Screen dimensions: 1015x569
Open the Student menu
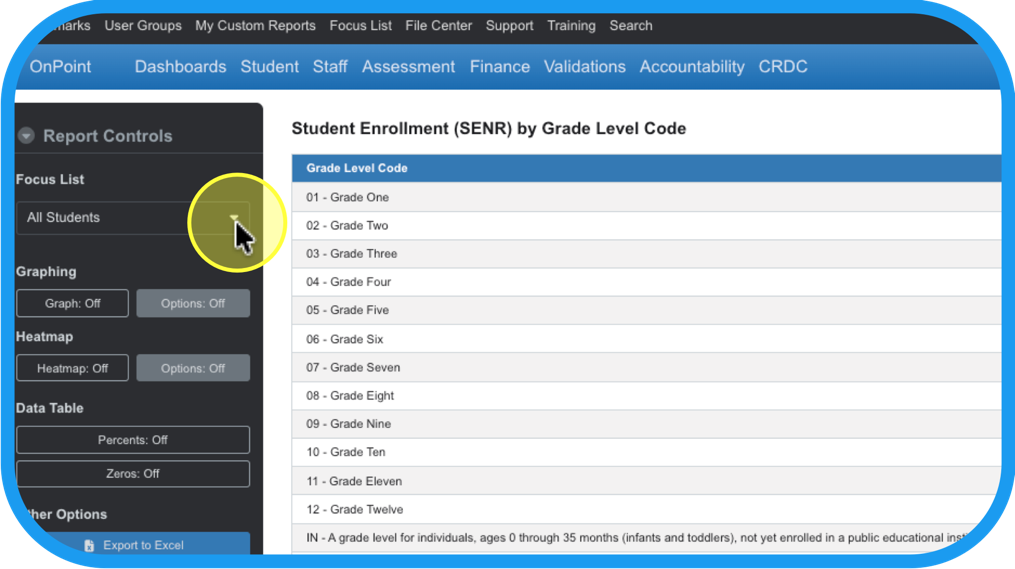269,67
